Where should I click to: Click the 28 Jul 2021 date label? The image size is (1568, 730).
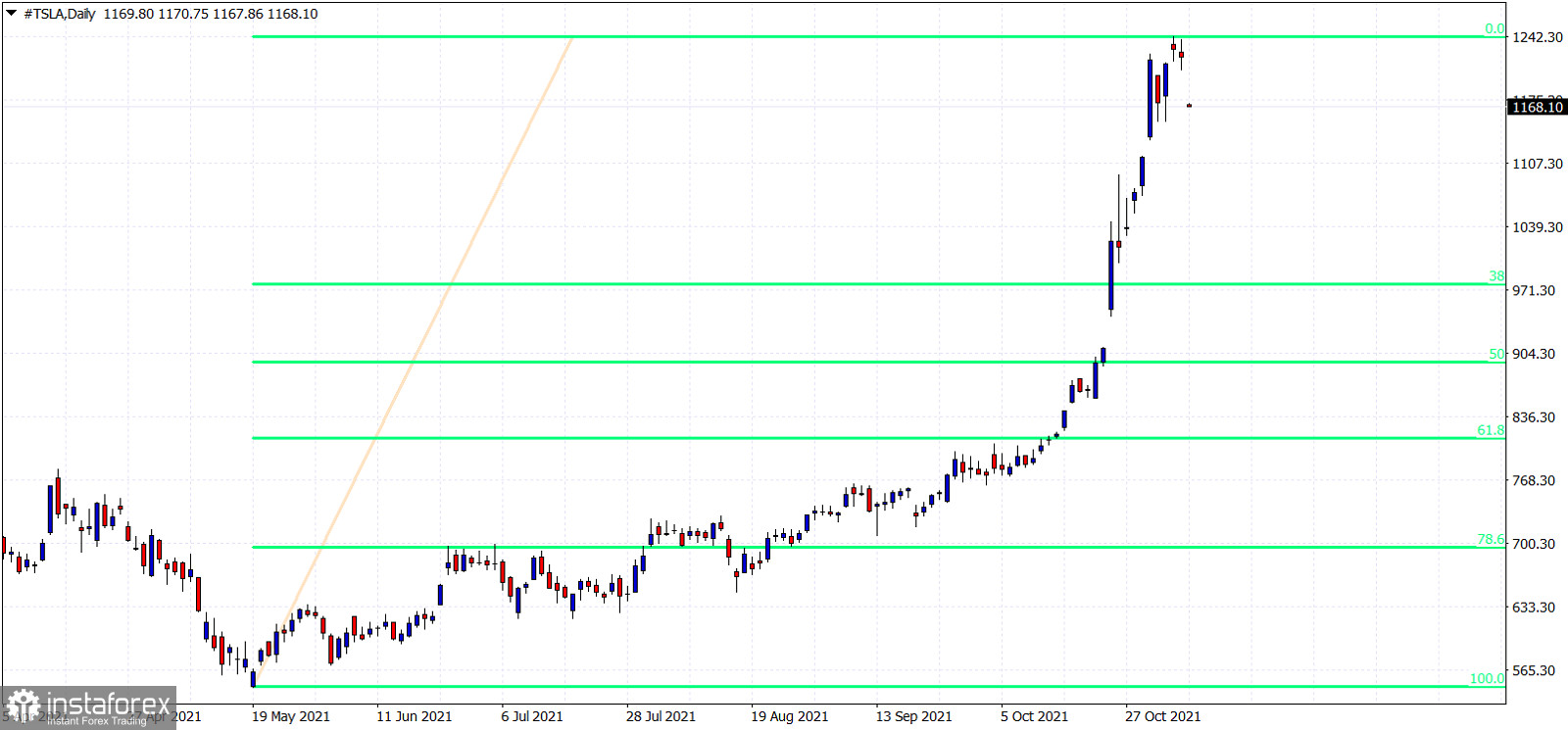(x=661, y=716)
